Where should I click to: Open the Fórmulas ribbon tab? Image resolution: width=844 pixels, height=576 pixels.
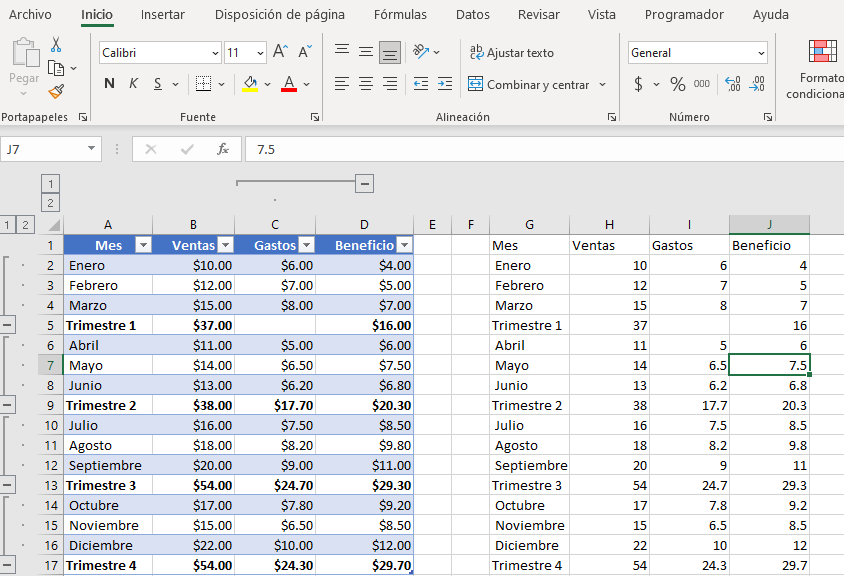coord(400,15)
